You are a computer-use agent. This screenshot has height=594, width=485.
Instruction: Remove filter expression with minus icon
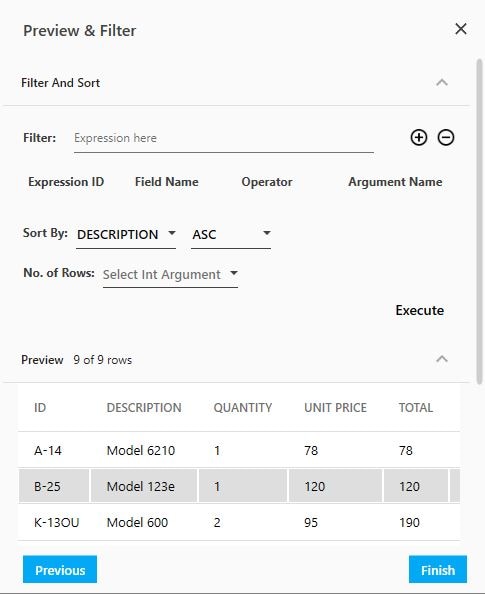pyautogui.click(x=446, y=138)
